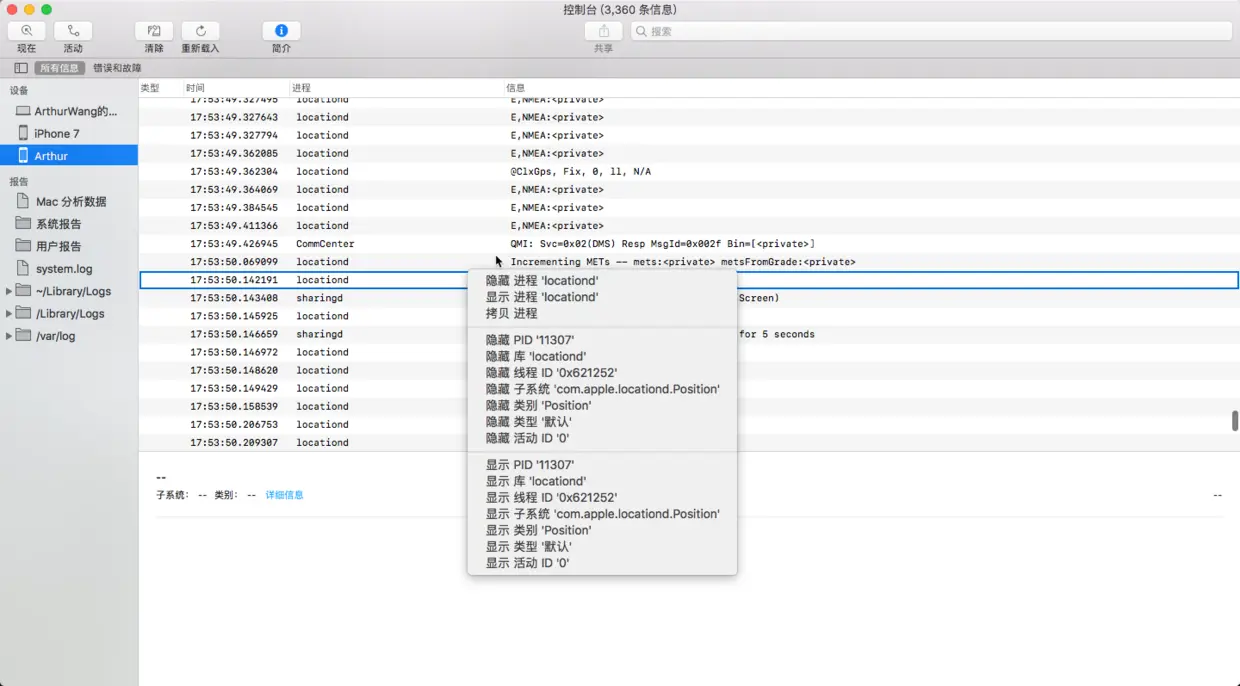Select the 所有信息 filter tab

coord(59,68)
